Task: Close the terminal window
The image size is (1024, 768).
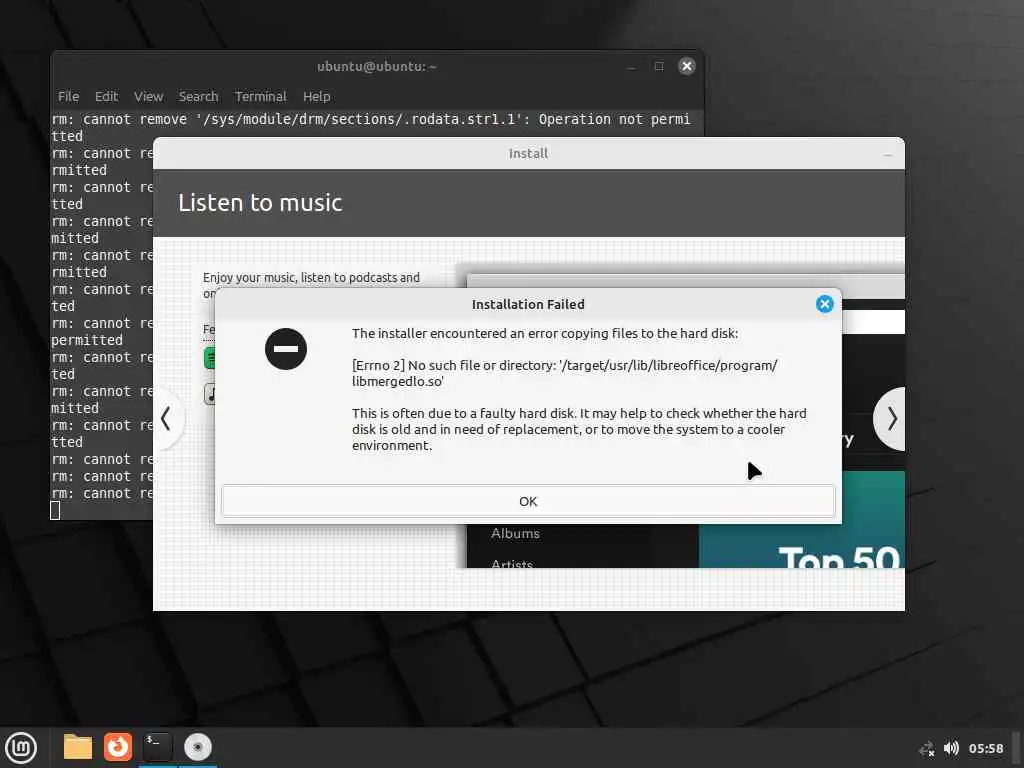Action: point(686,66)
